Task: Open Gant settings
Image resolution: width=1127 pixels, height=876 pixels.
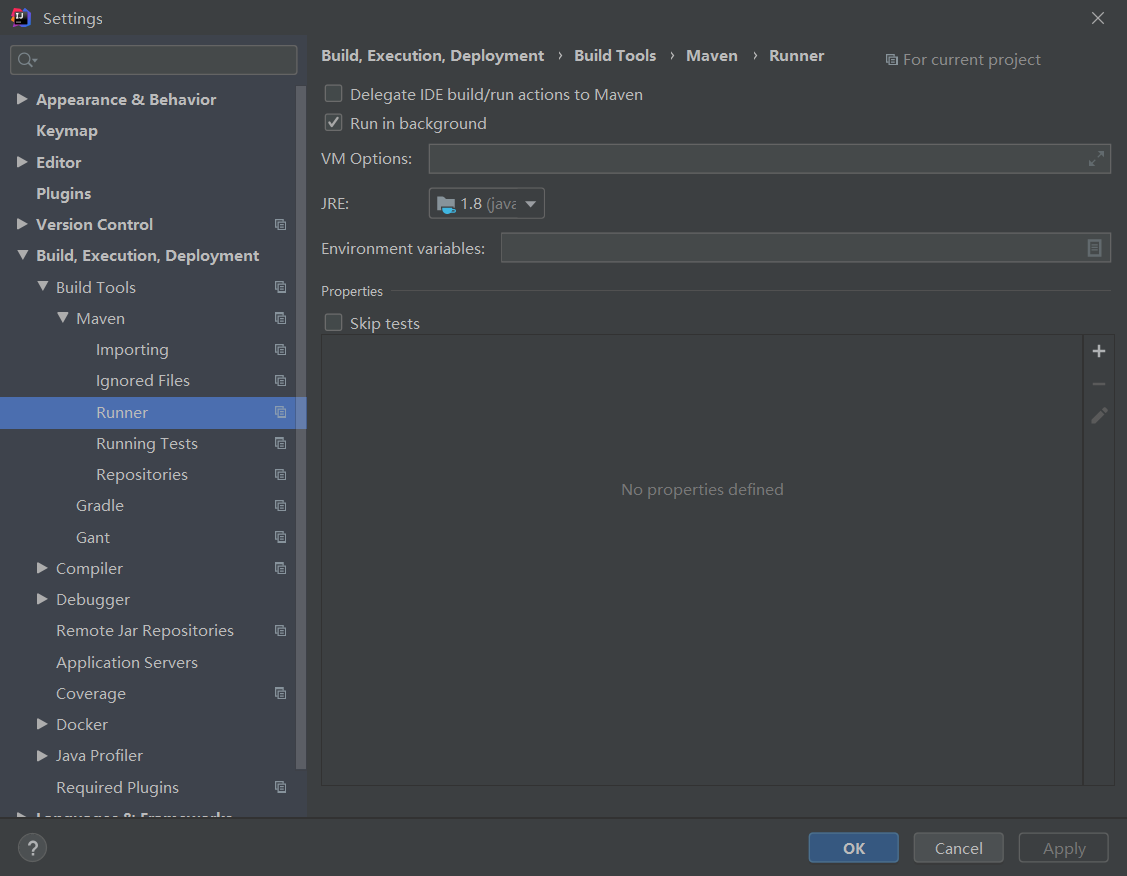Action: click(x=93, y=538)
